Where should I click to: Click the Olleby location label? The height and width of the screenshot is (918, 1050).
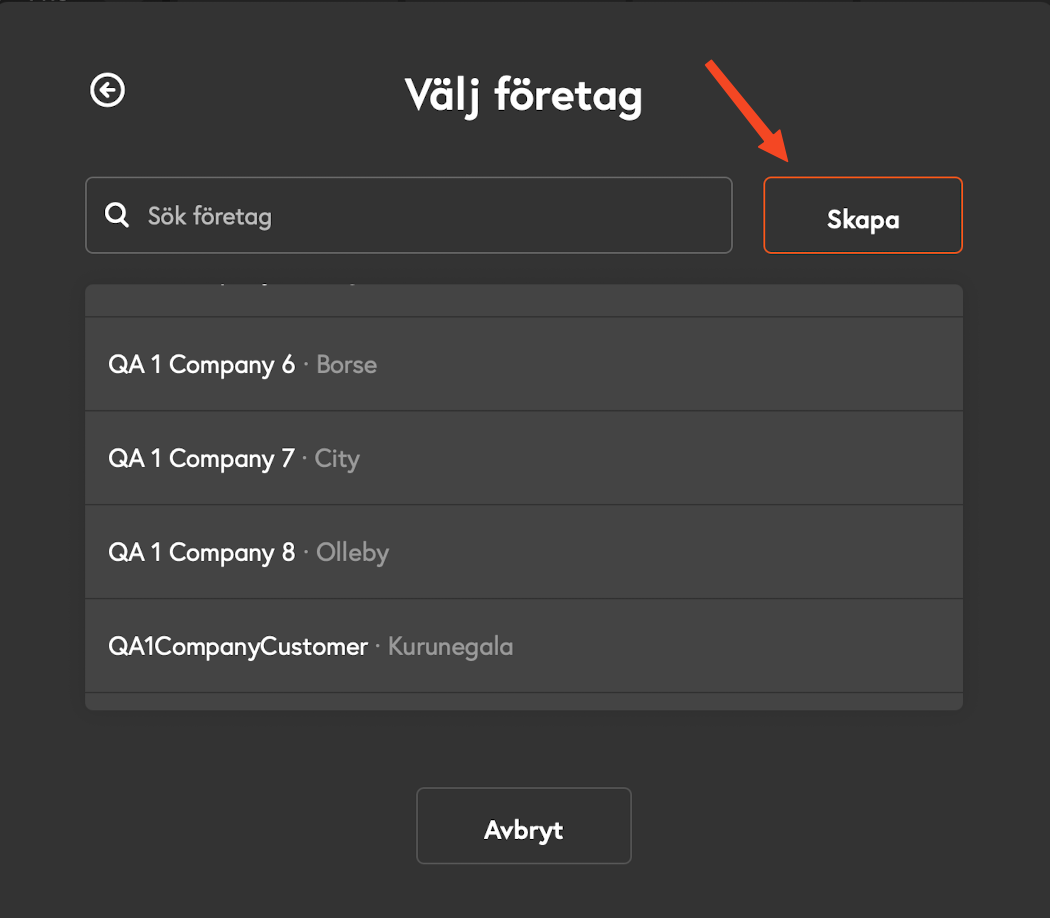coord(352,553)
